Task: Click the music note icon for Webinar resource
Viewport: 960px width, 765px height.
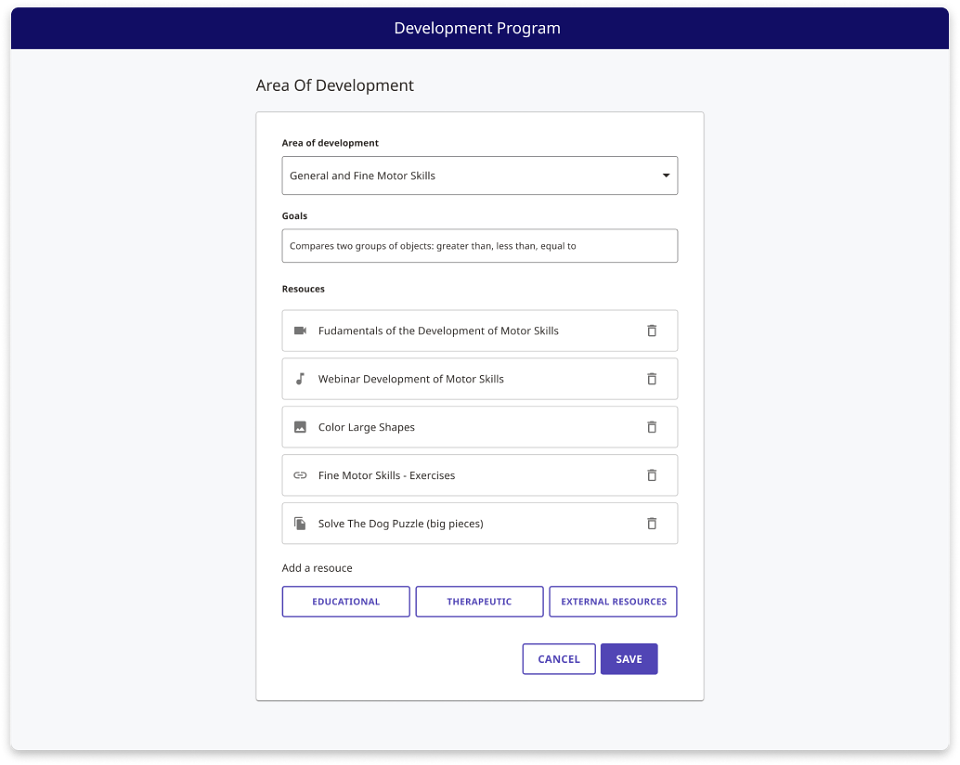Action: coord(300,379)
